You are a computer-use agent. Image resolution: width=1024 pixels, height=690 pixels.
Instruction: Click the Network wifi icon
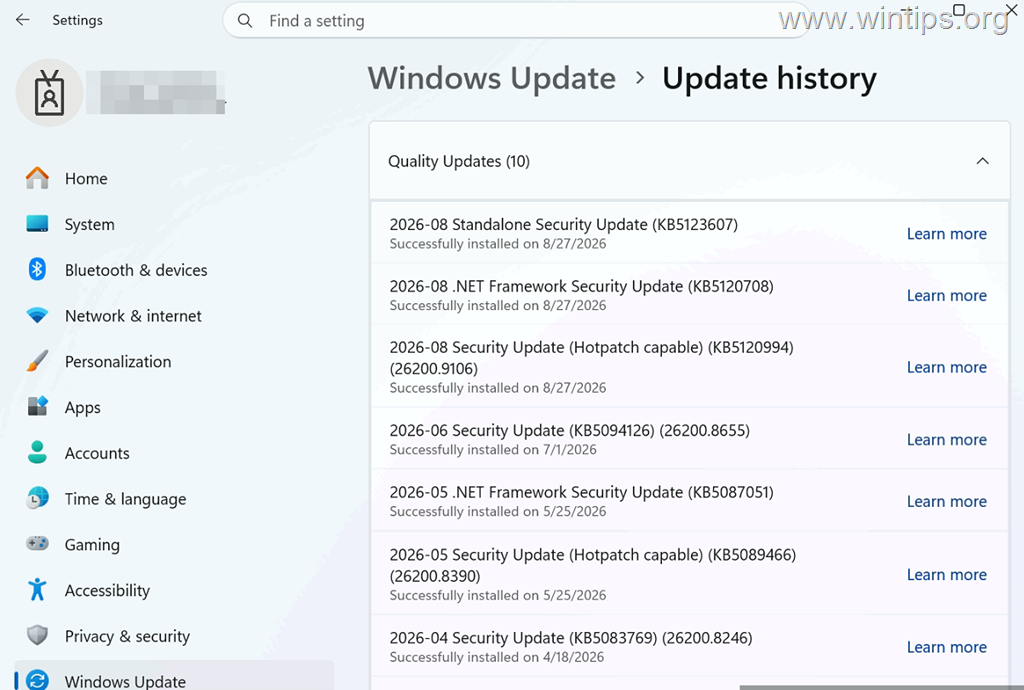tap(37, 315)
